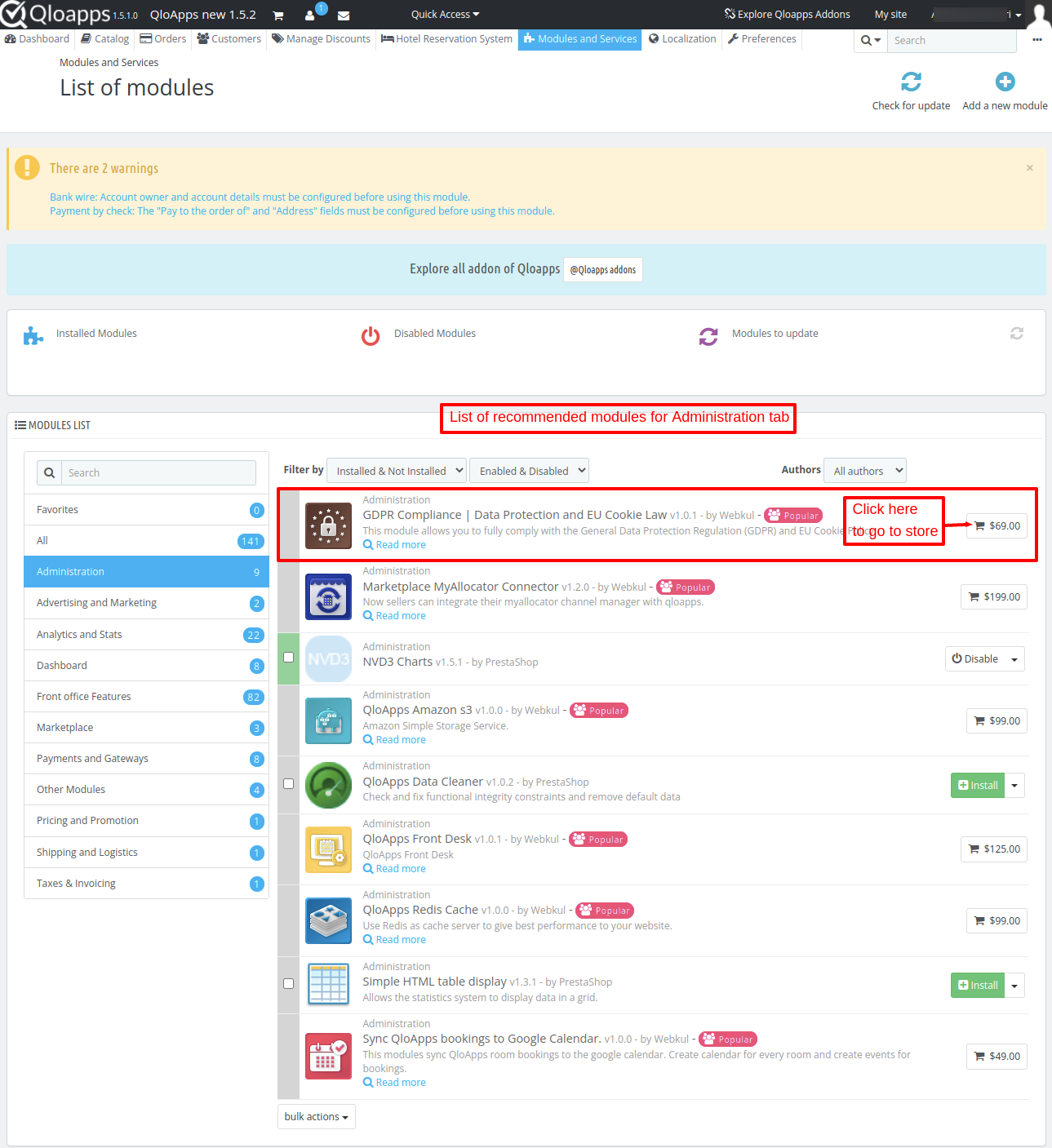Image resolution: width=1052 pixels, height=1148 pixels.
Task: Open the All authors dropdown
Action: click(864, 470)
